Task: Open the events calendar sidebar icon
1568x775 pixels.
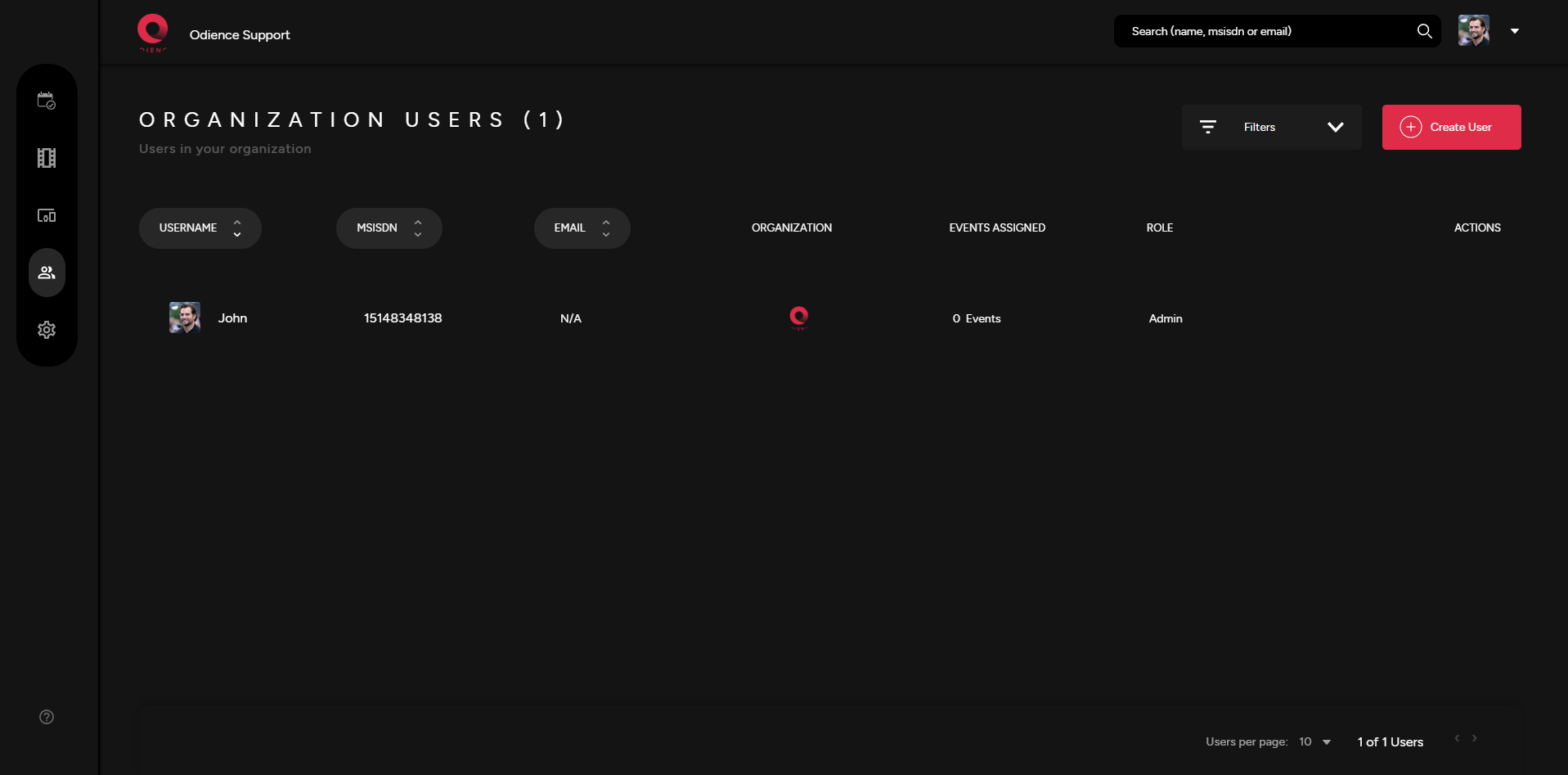Action: (x=47, y=101)
